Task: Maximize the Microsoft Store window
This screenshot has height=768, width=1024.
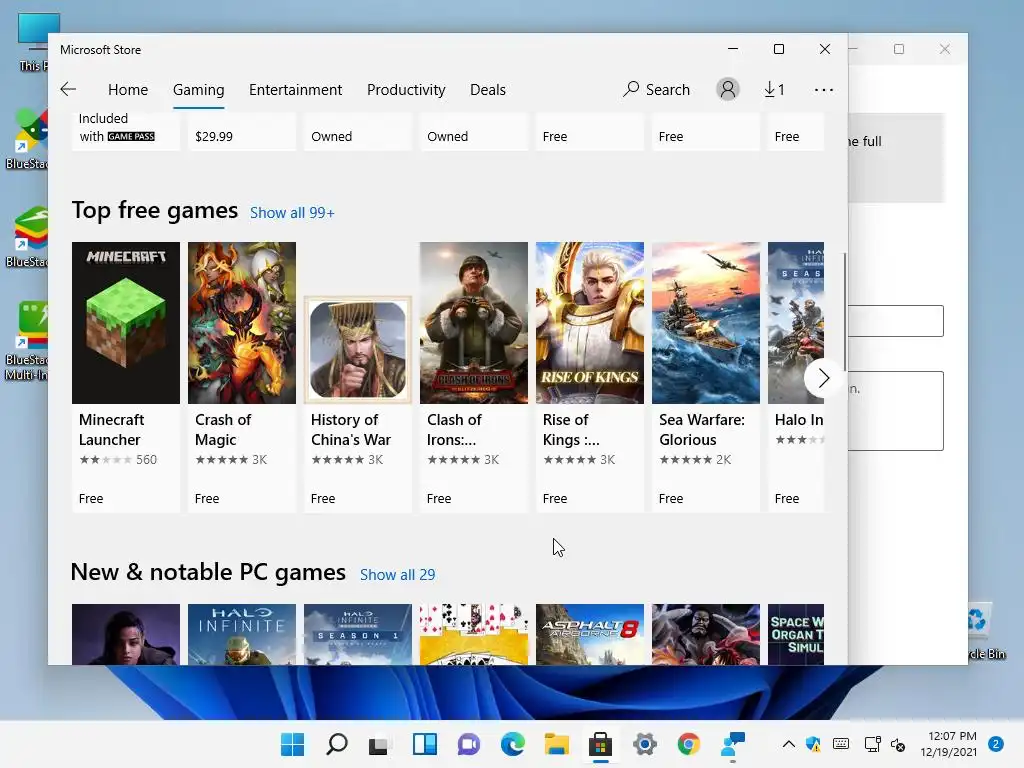Action: pyautogui.click(x=778, y=49)
